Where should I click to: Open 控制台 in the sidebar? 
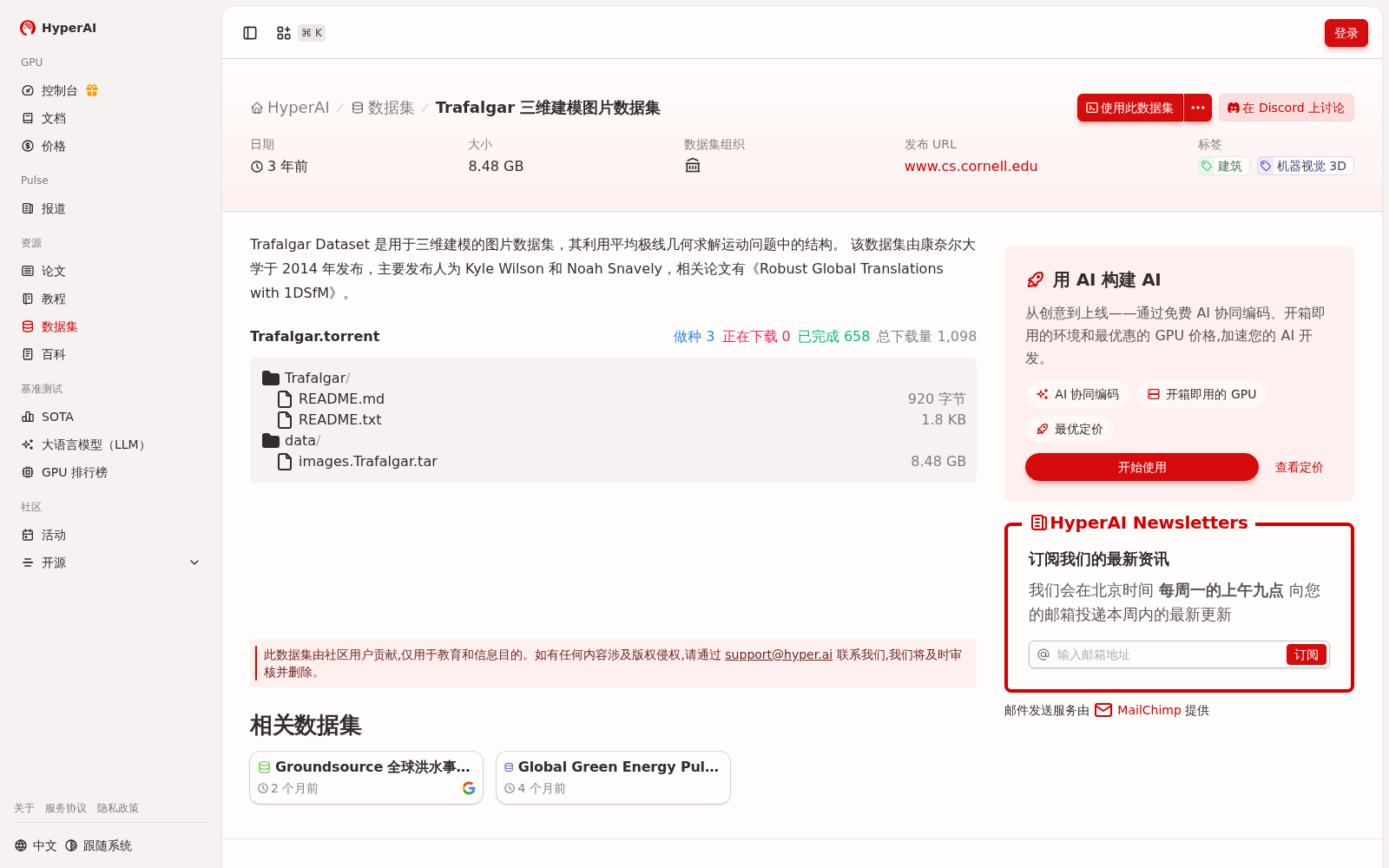pyautogui.click(x=60, y=90)
